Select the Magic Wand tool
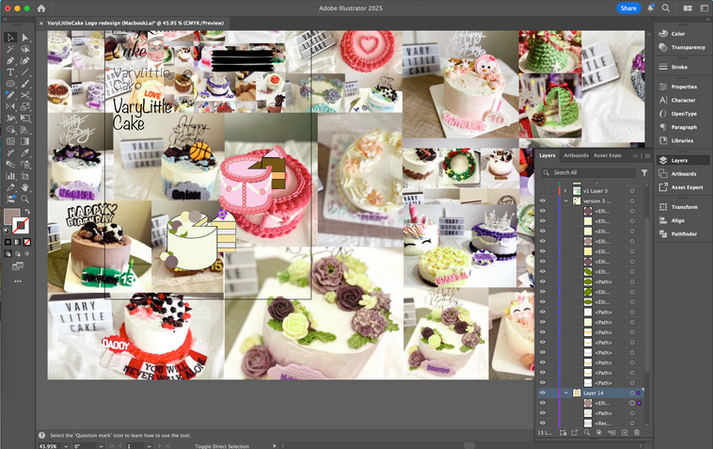Viewport: 713px width, 449px height. tap(10, 49)
